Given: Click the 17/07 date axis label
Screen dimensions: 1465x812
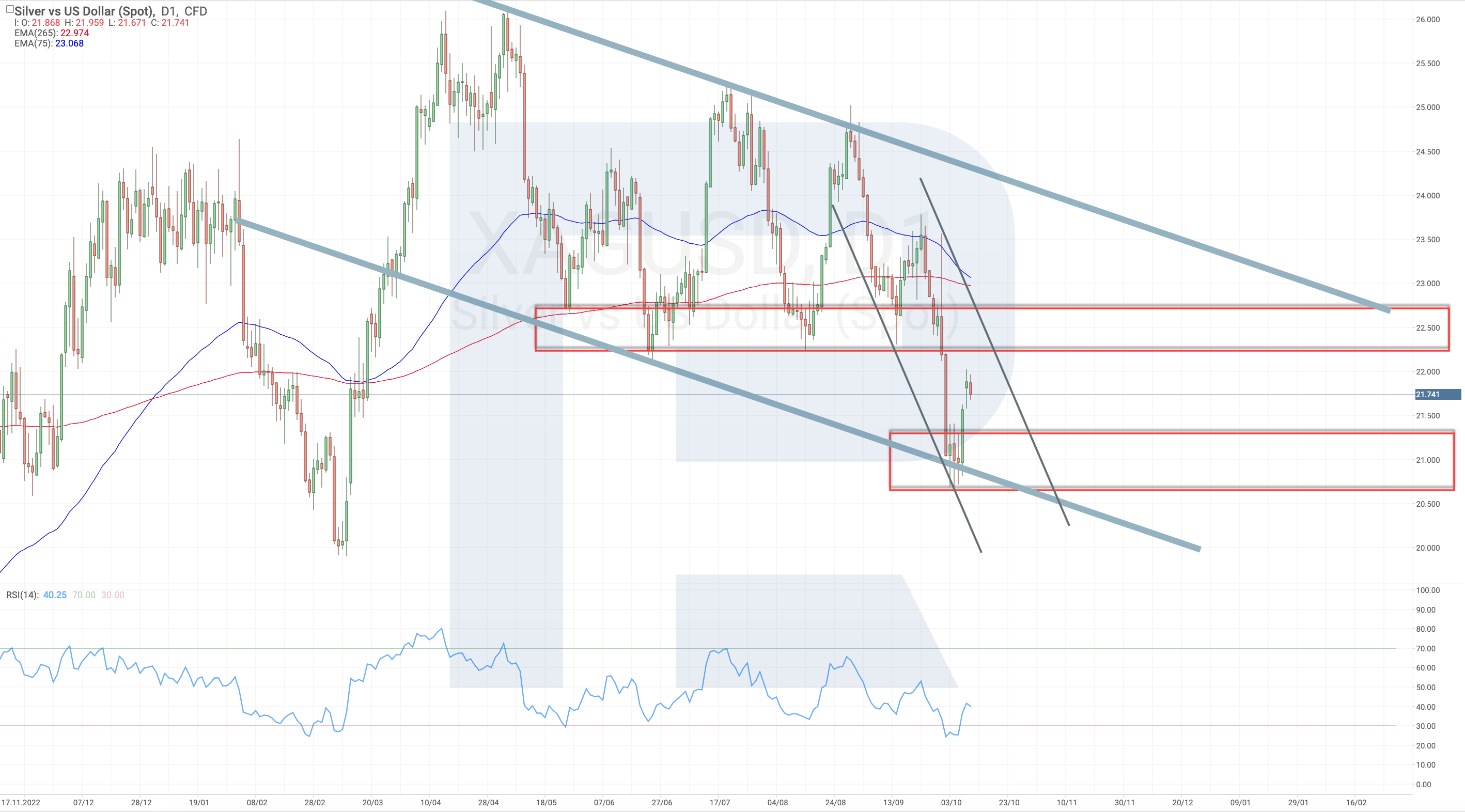Looking at the screenshot, I should click(x=720, y=803).
